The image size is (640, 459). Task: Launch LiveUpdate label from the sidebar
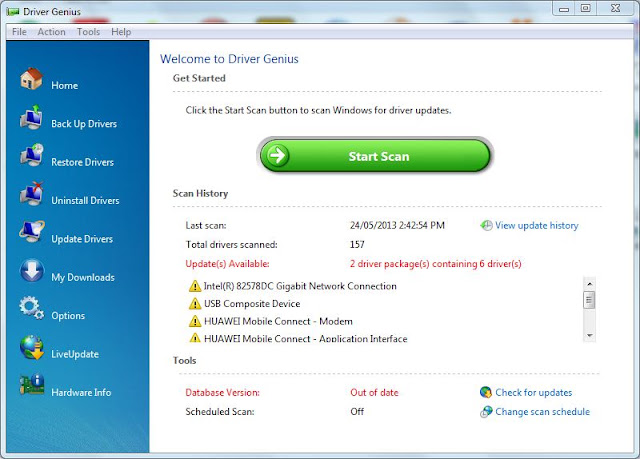click(75, 354)
